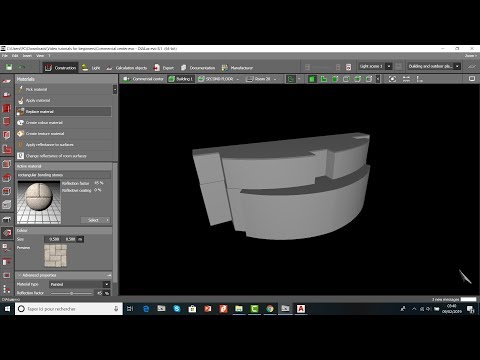Open Skype from the taskbar
This screenshot has height=360, width=480.
[x=177, y=309]
